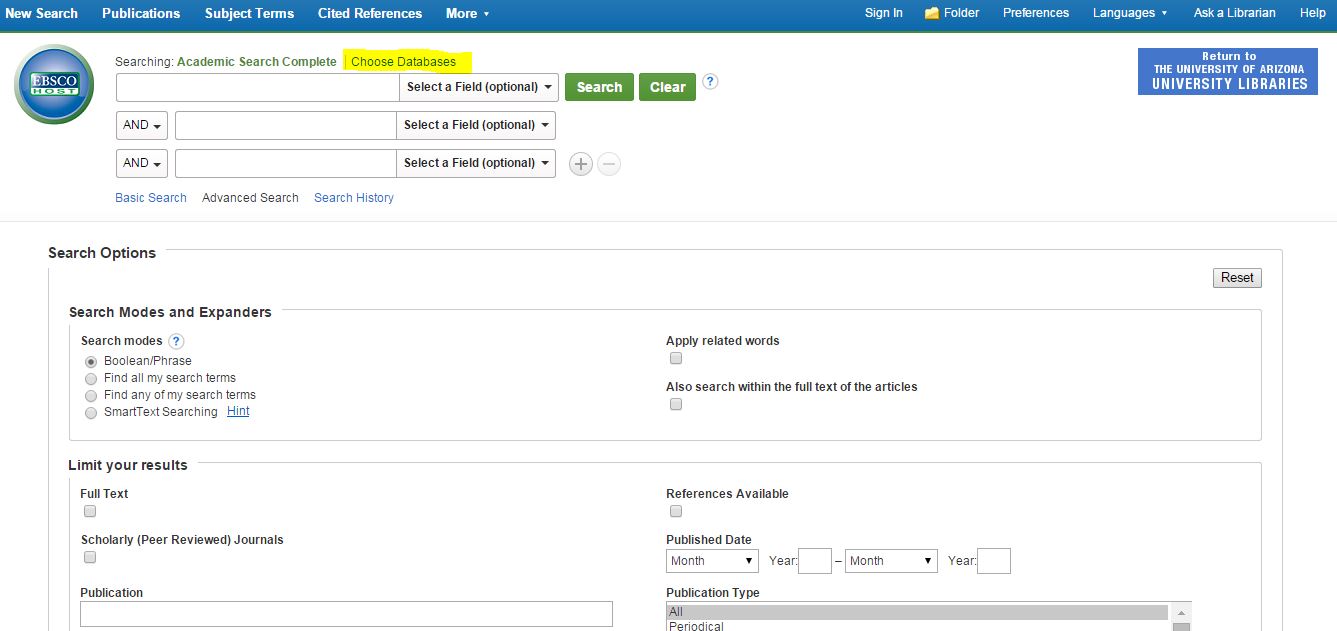Open the Folder icon in top bar

[932, 13]
